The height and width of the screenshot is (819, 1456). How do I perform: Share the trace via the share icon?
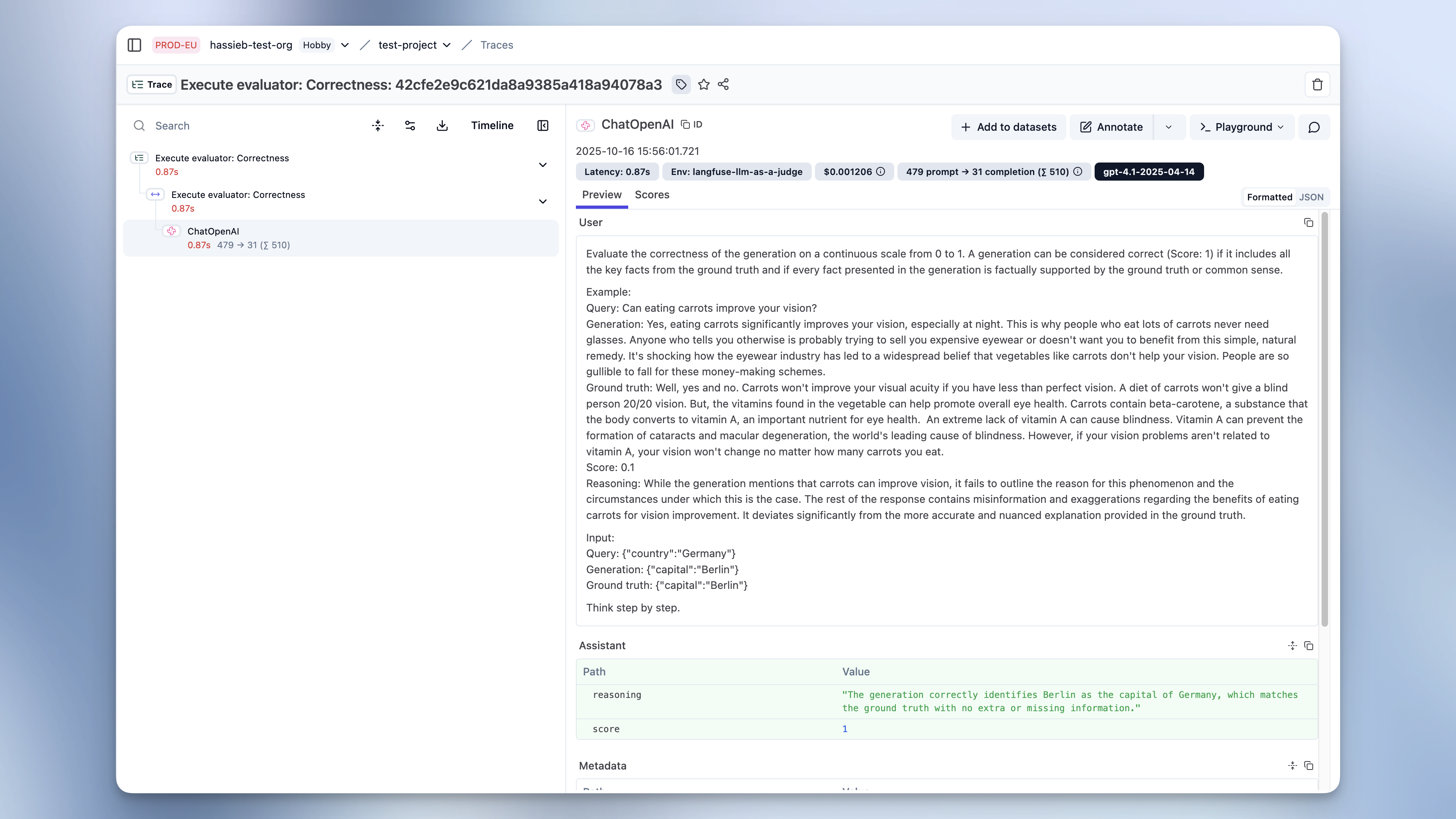tap(724, 84)
